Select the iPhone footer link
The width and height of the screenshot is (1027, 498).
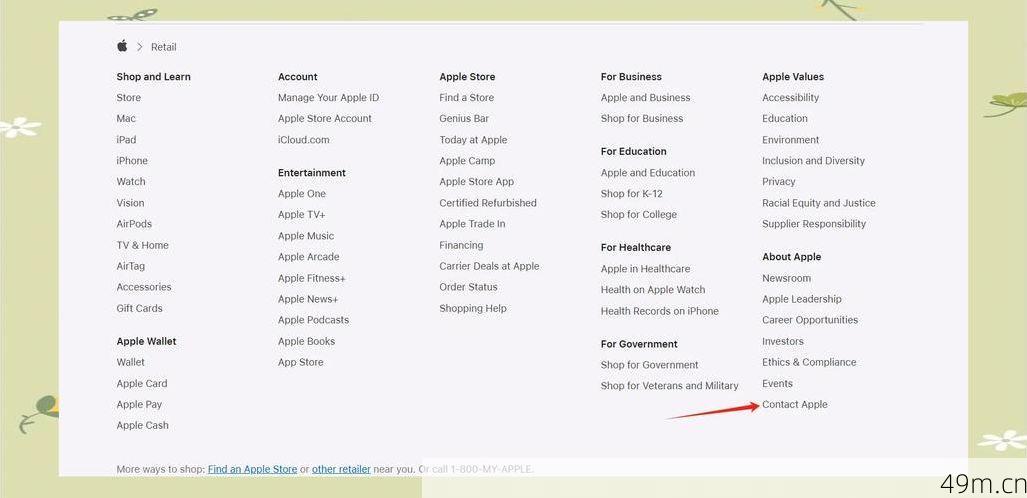click(132, 161)
